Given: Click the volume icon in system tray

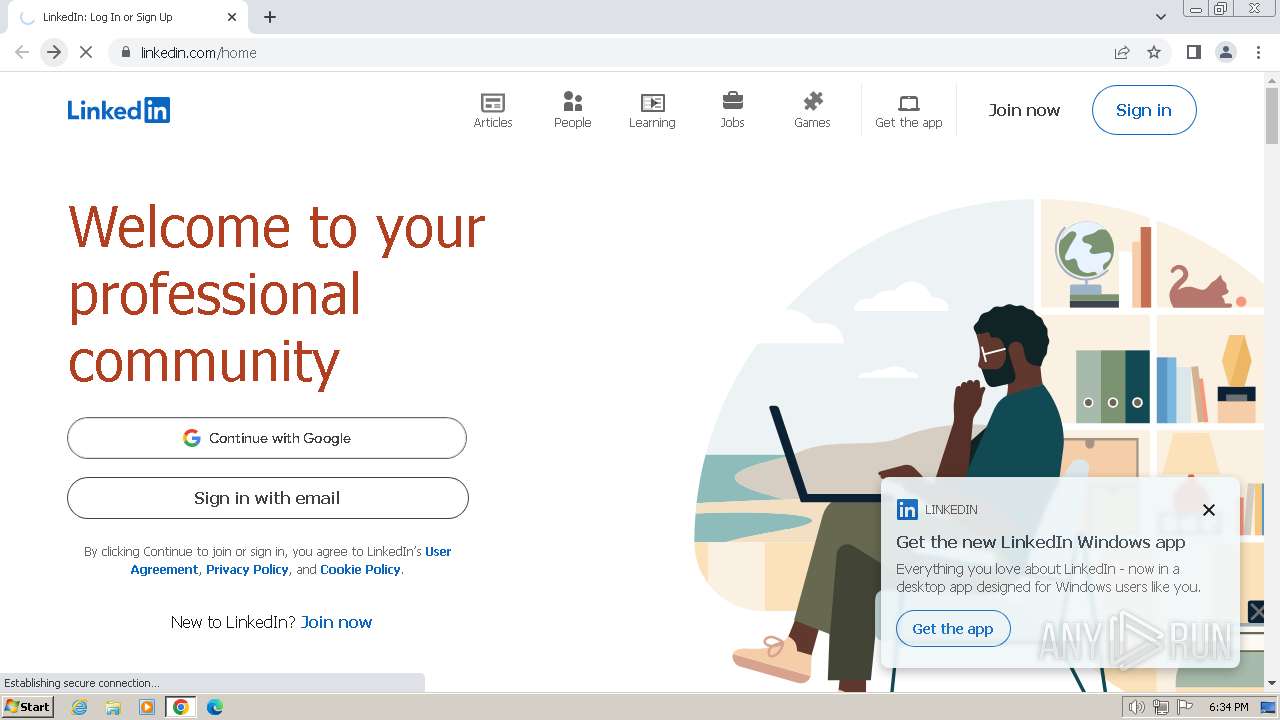Looking at the screenshot, I should [x=1137, y=707].
